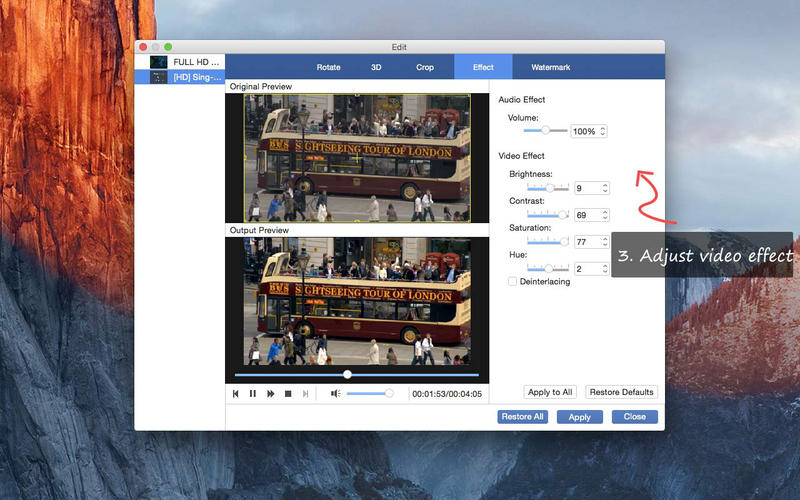The width and height of the screenshot is (800, 500).
Task: Adjust the Contrast stepper arrows
Action: point(605,215)
